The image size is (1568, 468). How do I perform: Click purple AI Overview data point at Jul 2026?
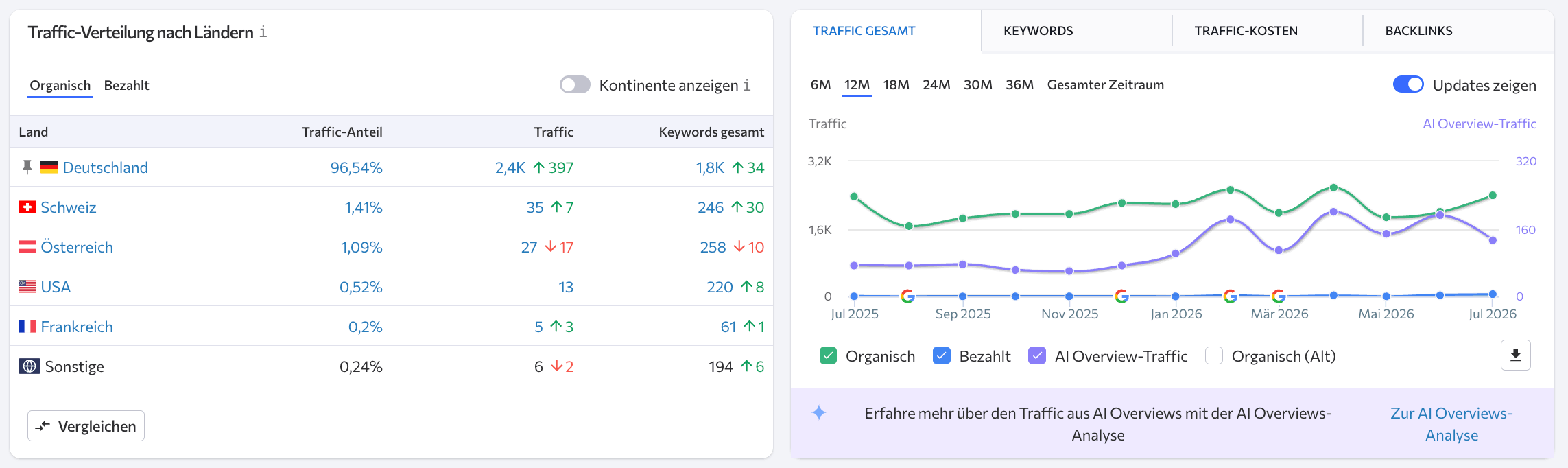click(1493, 240)
